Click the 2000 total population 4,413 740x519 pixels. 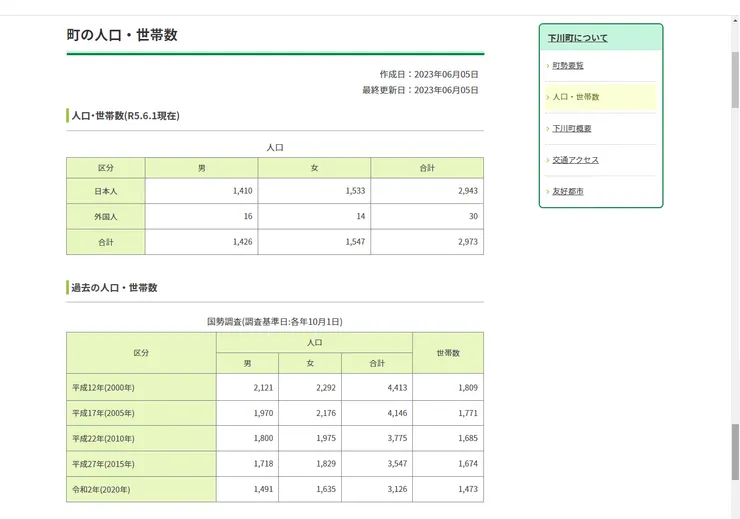click(x=397, y=387)
